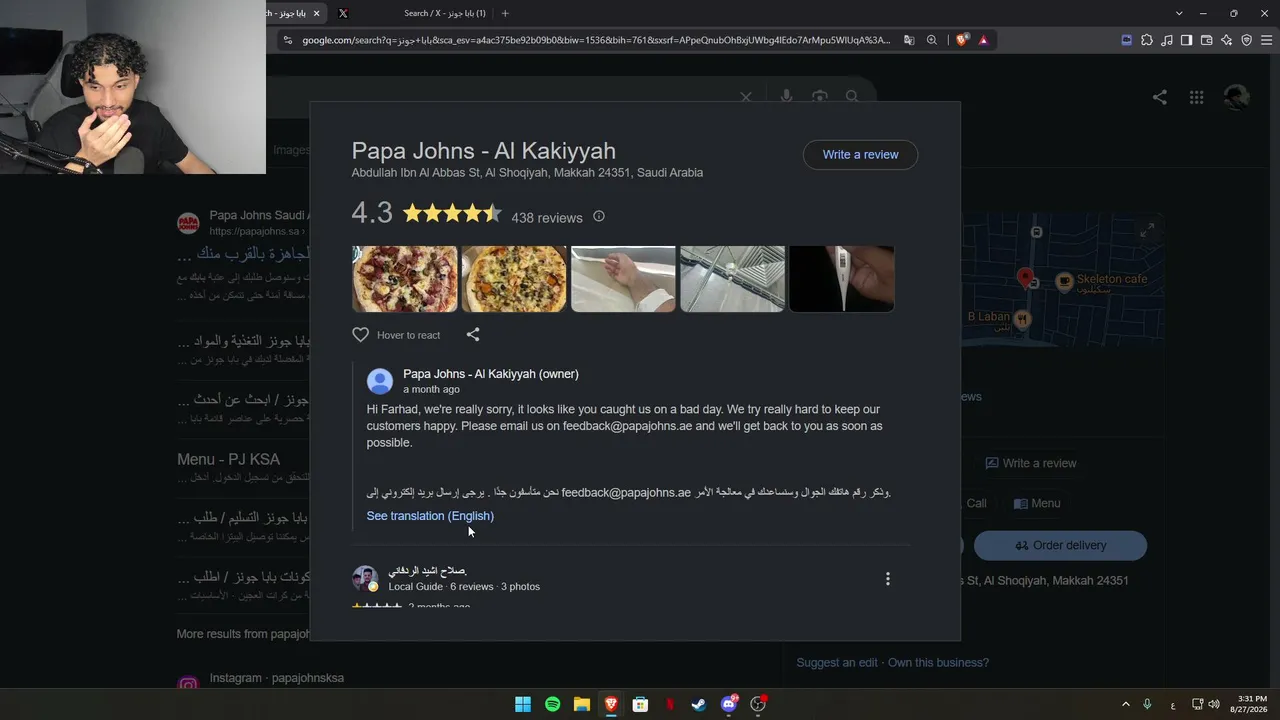The image size is (1280, 720).
Task: Click the magnifier search icon in search box
Action: (852, 97)
